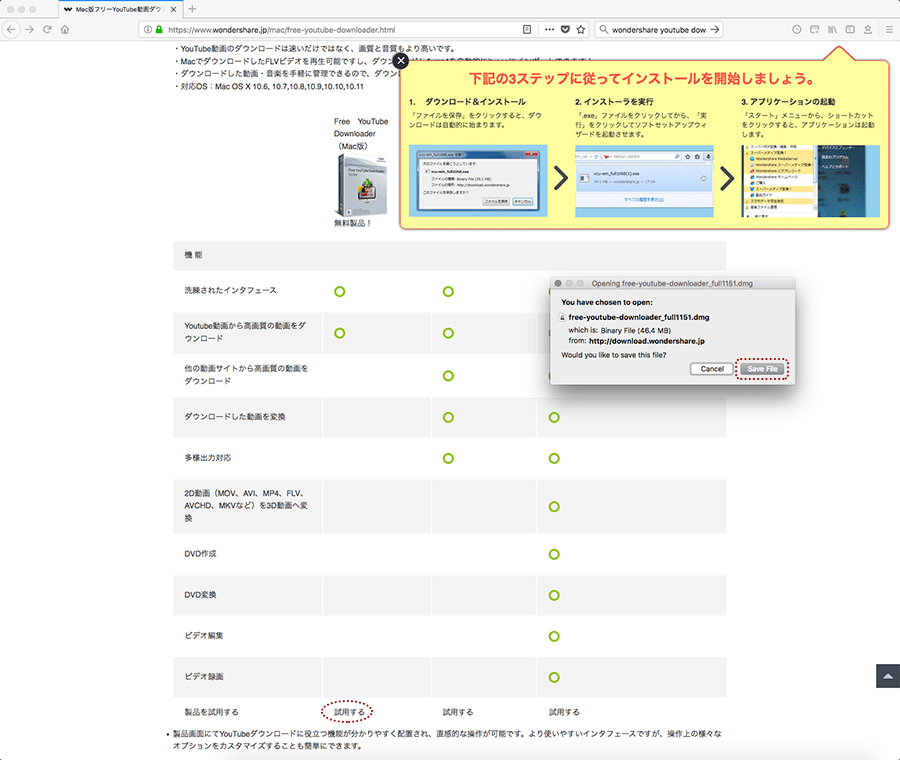Click the ダウンロードした動画を変換 row label

234,417
